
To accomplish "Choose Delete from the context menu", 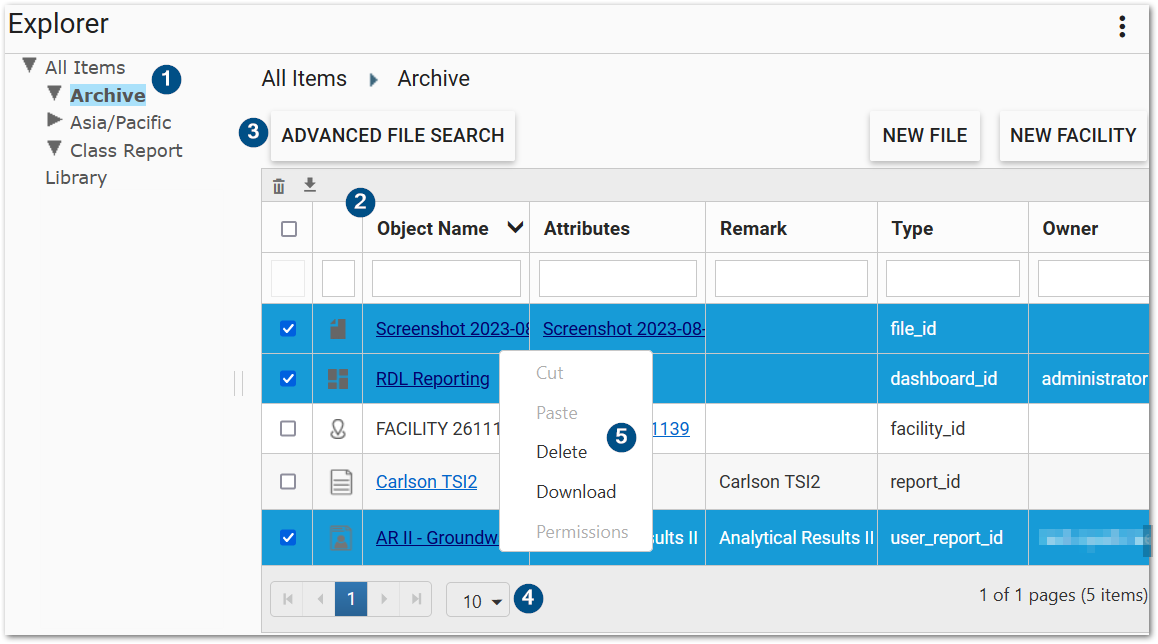I will (x=562, y=451).
